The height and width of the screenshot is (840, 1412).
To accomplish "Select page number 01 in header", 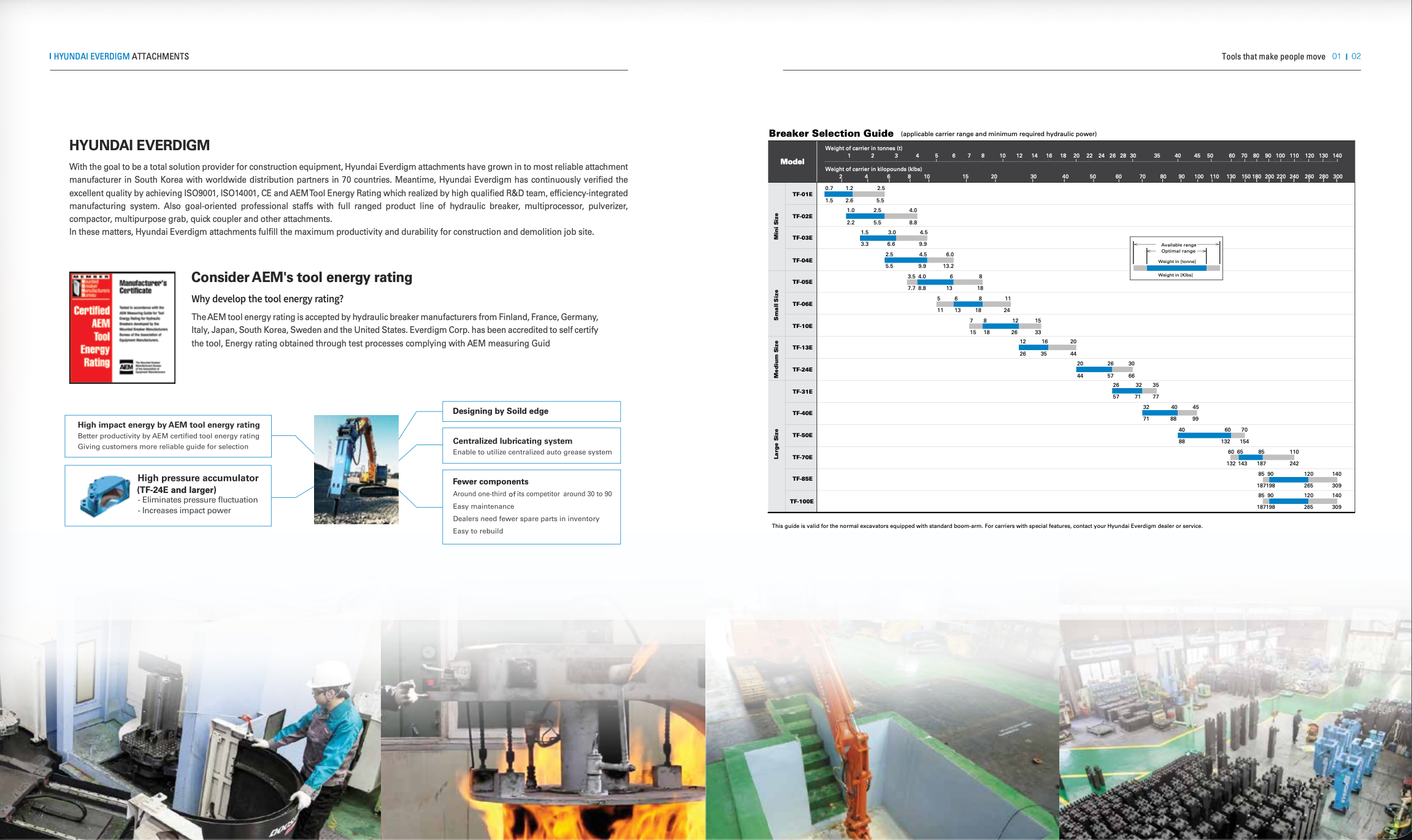I will point(1337,56).
